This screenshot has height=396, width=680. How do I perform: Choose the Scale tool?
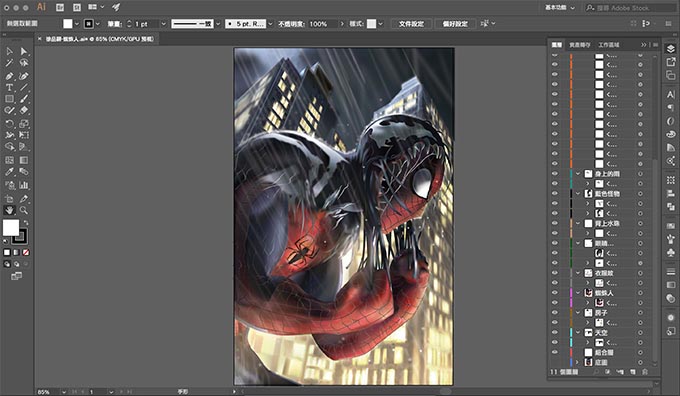24,124
